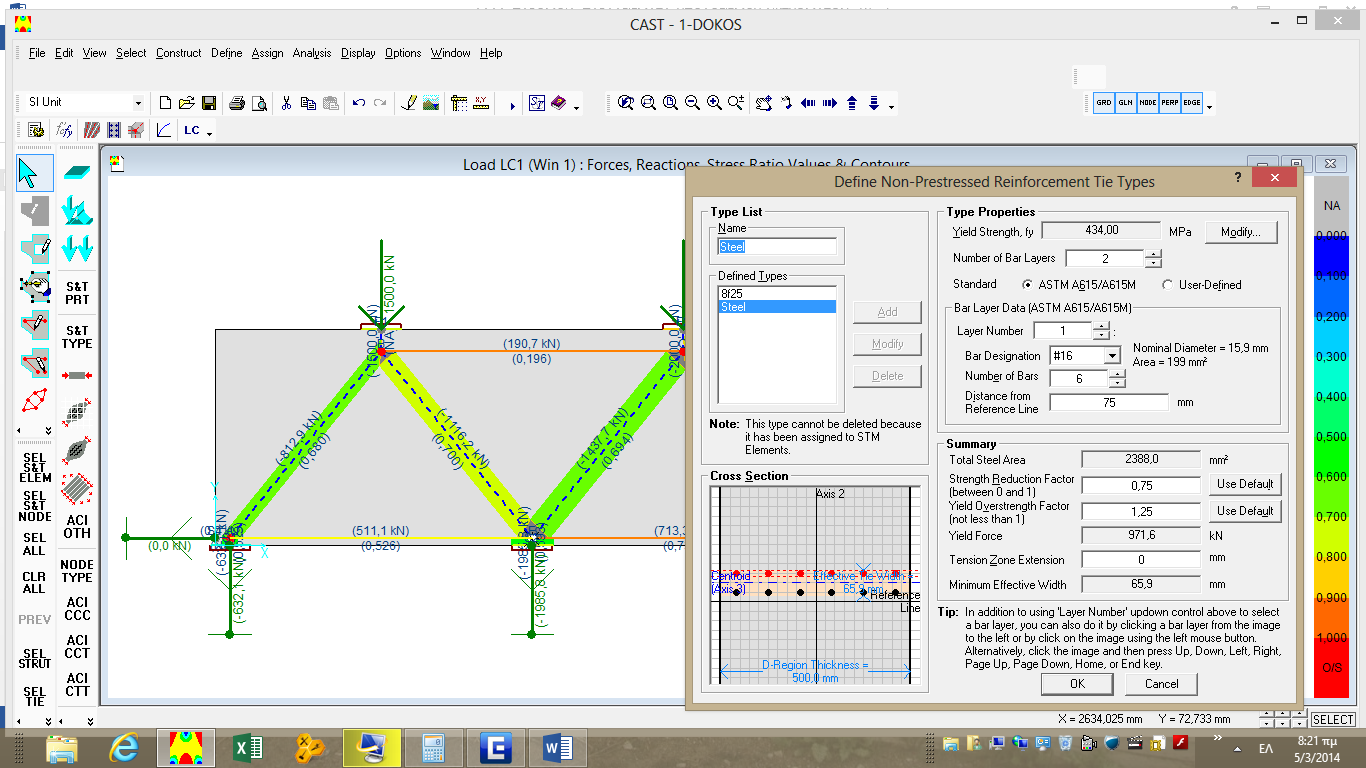Click the Undo arrow icon

coord(358,103)
